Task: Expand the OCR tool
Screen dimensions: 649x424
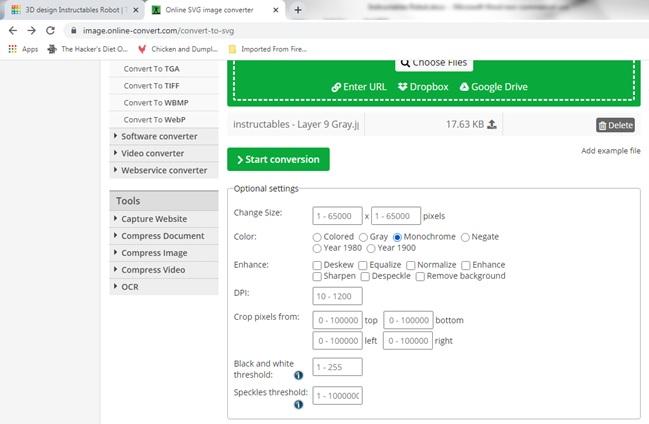Action: [164, 287]
